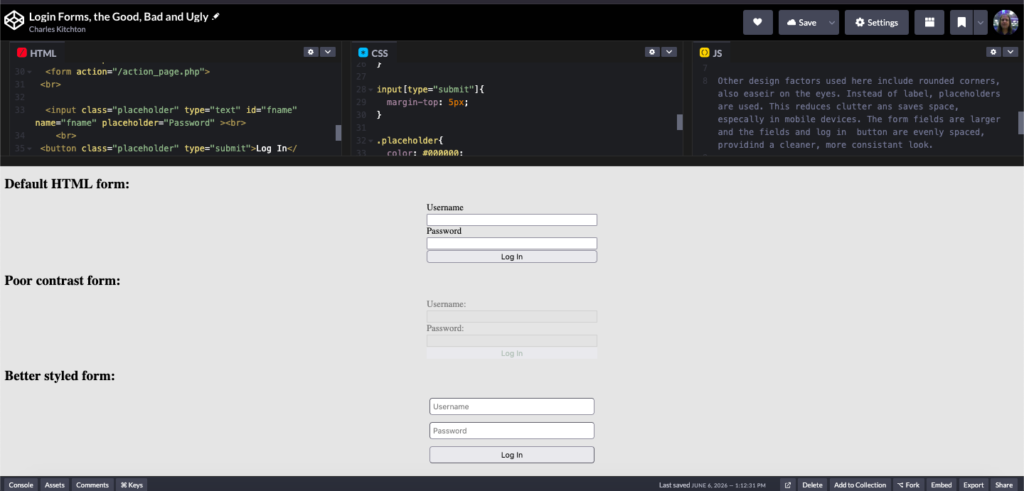The height and width of the screenshot is (491, 1024).
Task: Open the Comments panel
Action: coord(92,485)
